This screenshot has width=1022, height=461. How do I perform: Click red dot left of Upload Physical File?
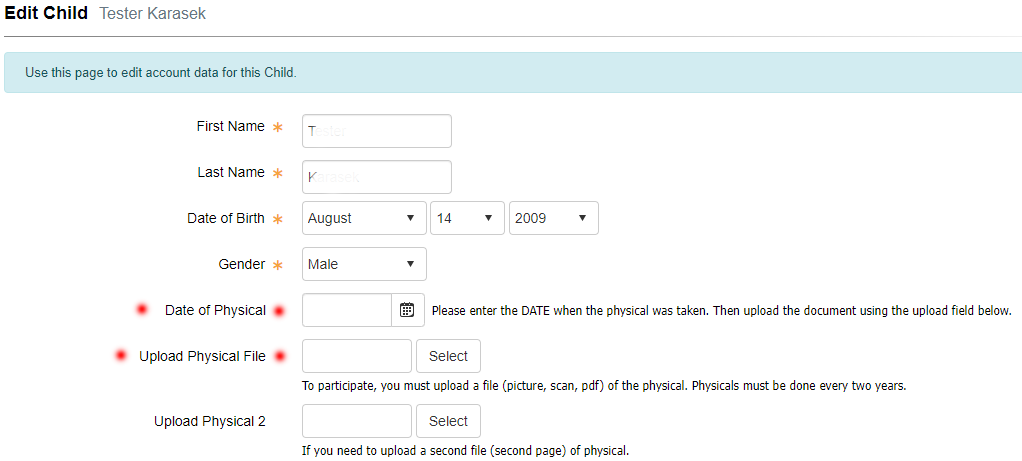[x=121, y=355]
